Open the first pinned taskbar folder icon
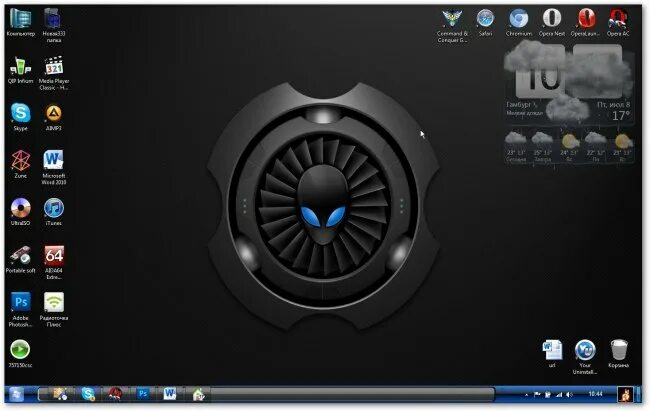The image size is (650, 411). point(60,394)
